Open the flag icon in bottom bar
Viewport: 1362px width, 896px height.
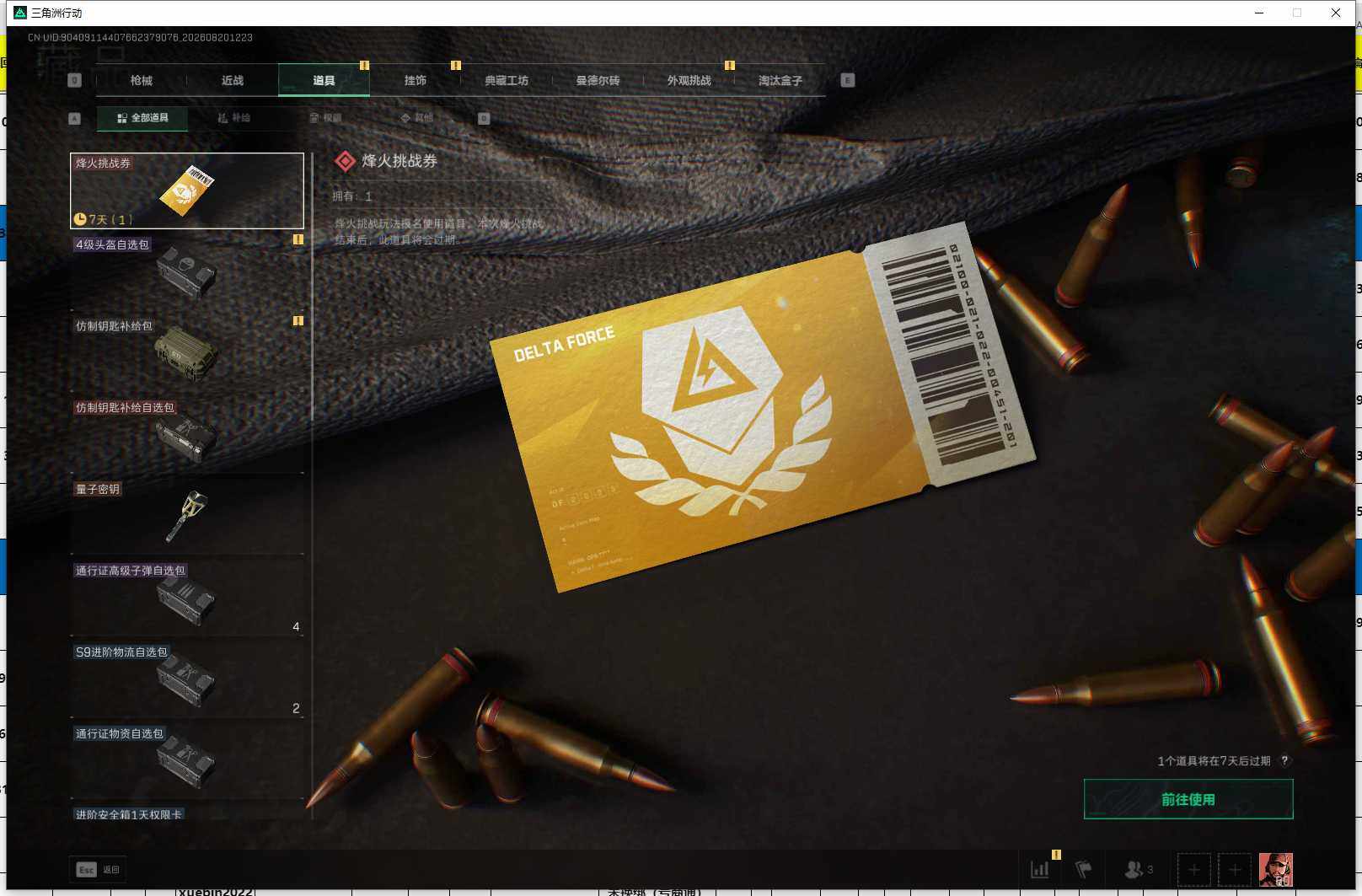1084,869
